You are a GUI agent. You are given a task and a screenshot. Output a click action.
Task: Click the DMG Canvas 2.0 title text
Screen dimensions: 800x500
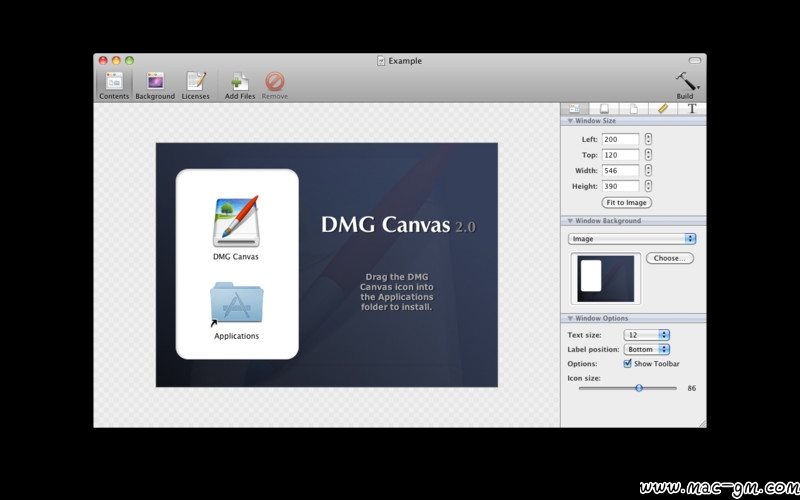[398, 225]
